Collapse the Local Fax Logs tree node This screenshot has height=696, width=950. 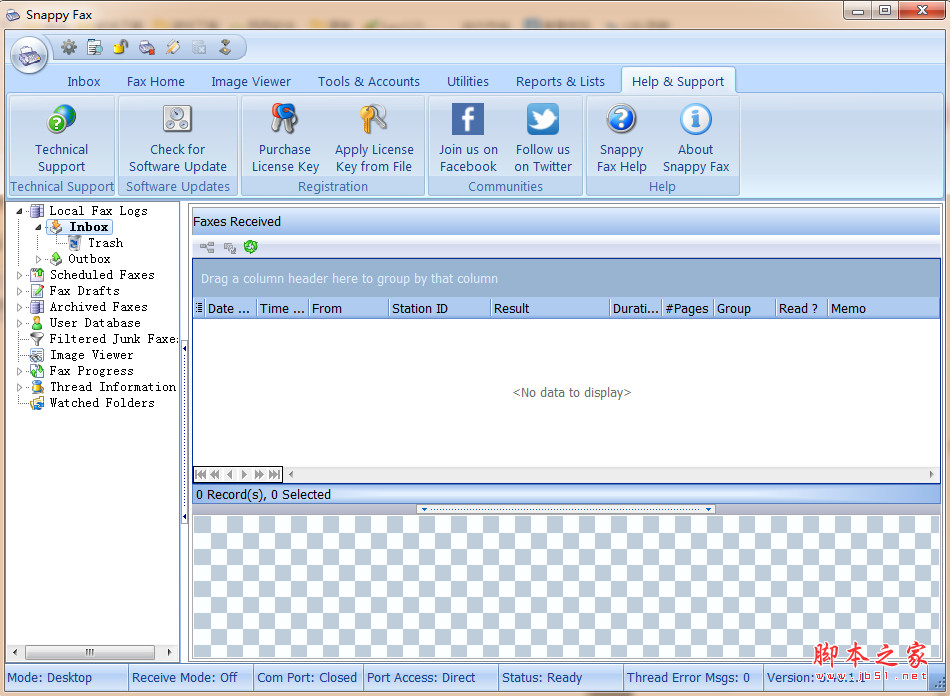pyautogui.click(x=19, y=211)
